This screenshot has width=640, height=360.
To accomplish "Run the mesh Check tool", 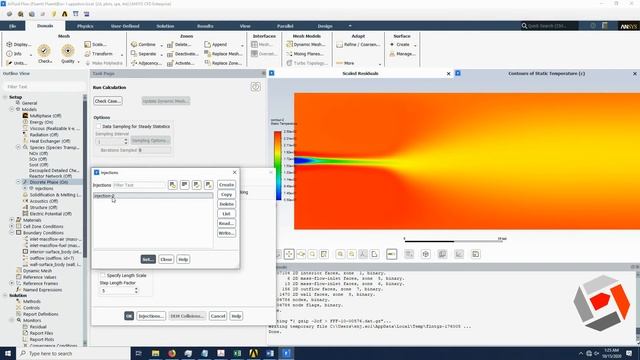I will [x=44, y=53].
